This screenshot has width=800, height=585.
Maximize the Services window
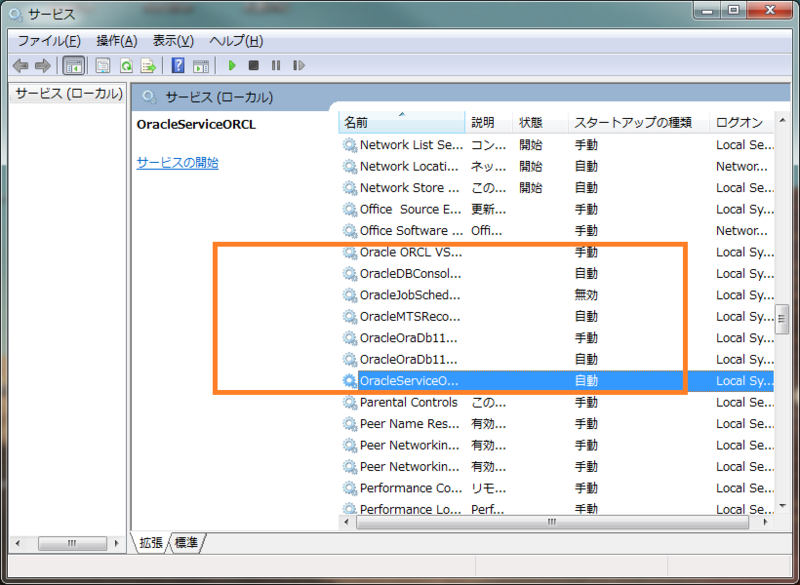[x=734, y=10]
